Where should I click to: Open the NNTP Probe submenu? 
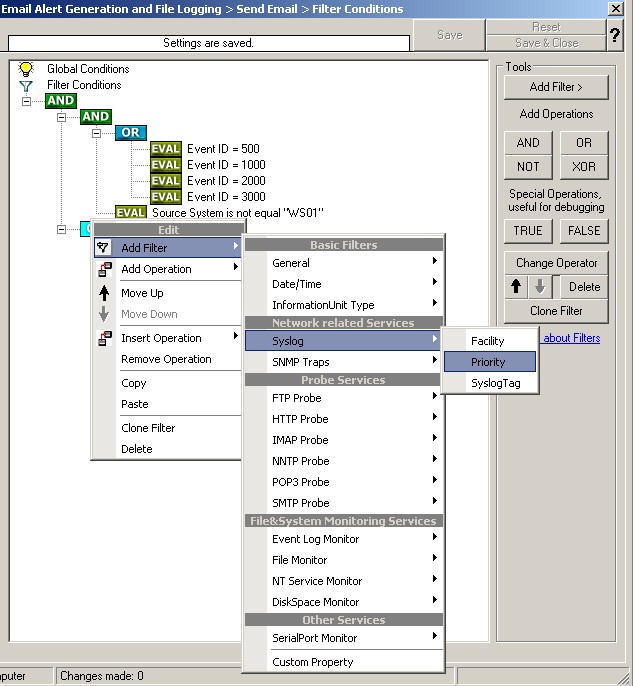(x=344, y=461)
